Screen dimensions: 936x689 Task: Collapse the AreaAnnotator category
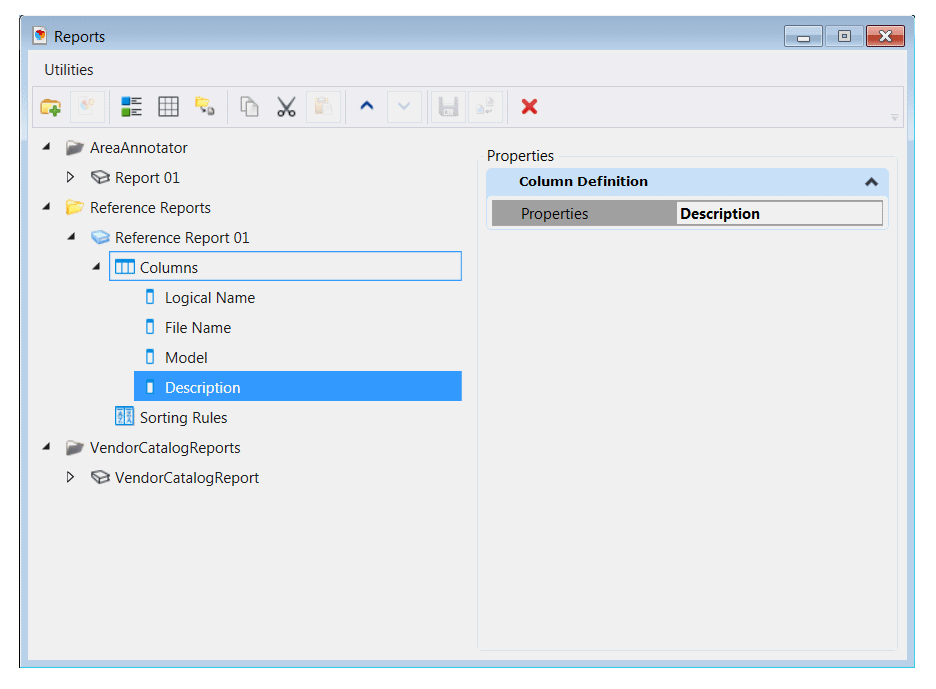tap(47, 147)
